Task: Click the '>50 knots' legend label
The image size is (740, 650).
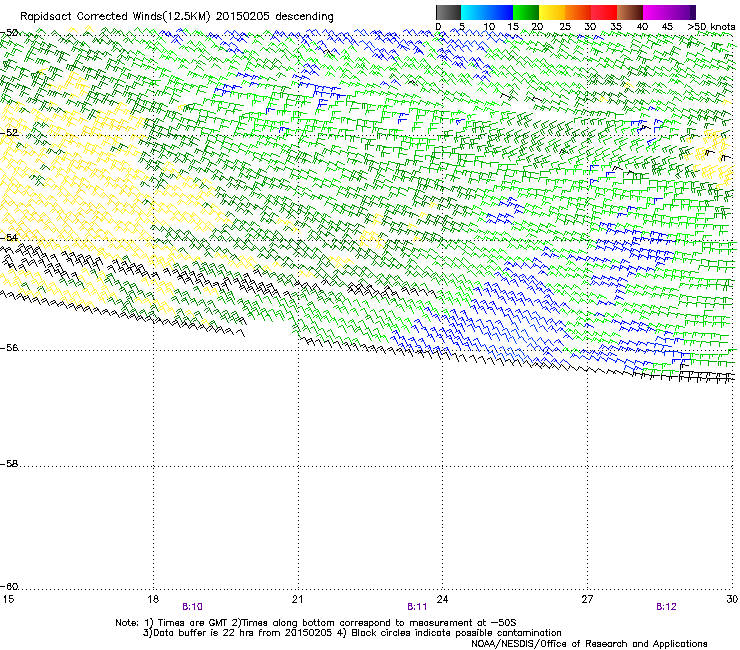Action: [711, 26]
